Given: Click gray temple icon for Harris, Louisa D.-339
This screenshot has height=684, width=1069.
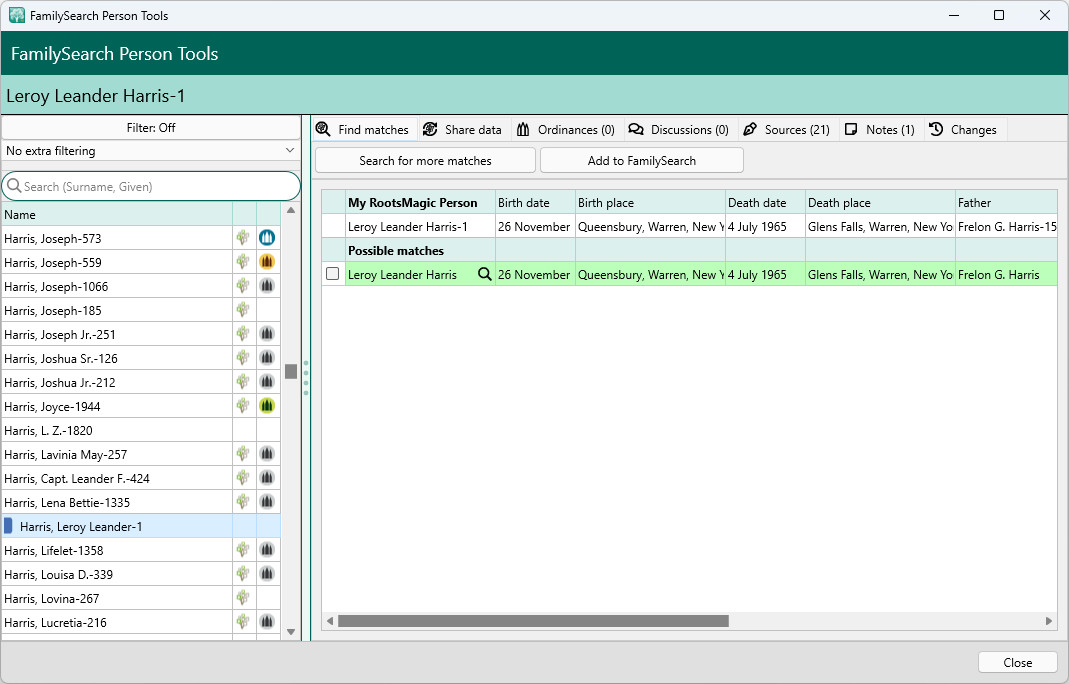Looking at the screenshot, I should pos(267,574).
